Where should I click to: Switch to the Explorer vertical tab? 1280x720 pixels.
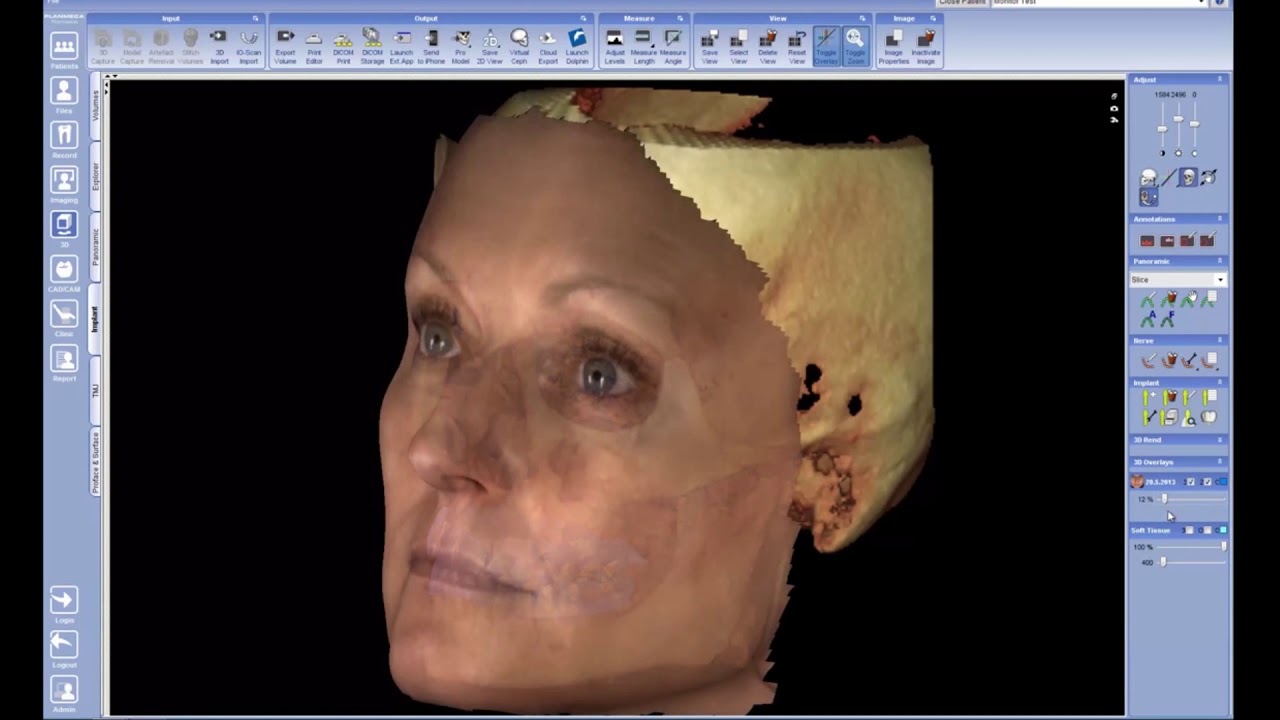[96, 177]
